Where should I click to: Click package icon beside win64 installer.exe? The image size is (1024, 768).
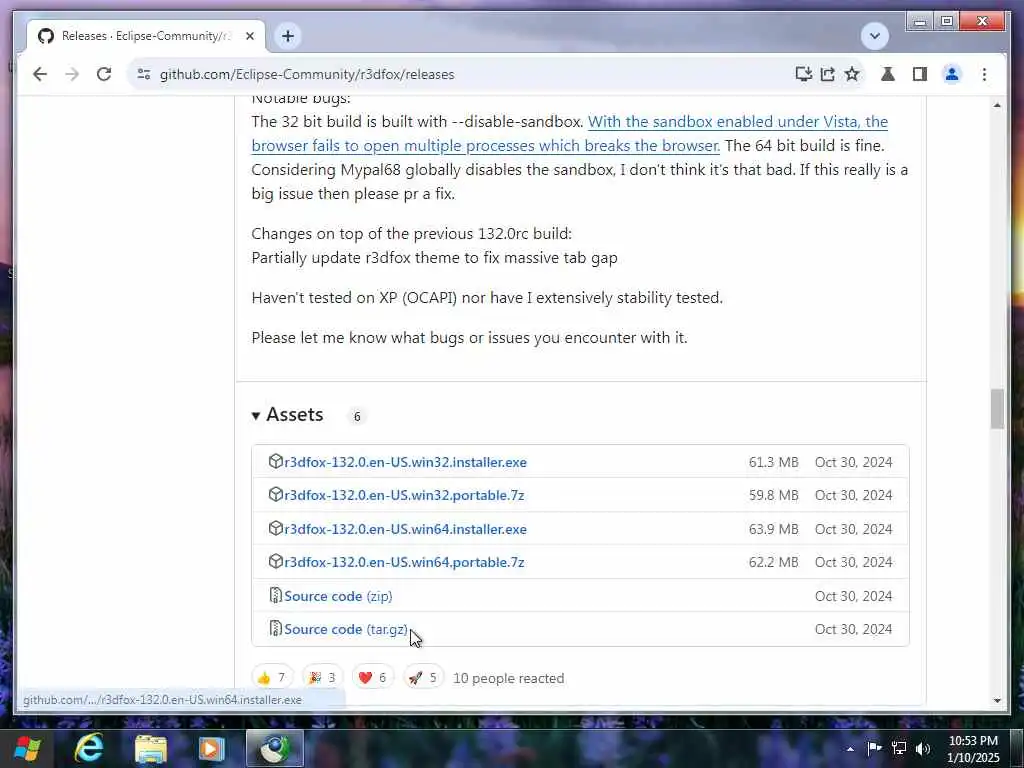(276, 528)
